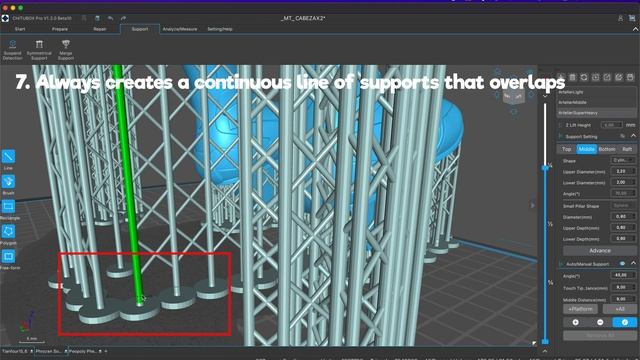This screenshot has width=640, height=360.
Task: Click the Lower Diameter input field
Action: [x=623, y=182]
